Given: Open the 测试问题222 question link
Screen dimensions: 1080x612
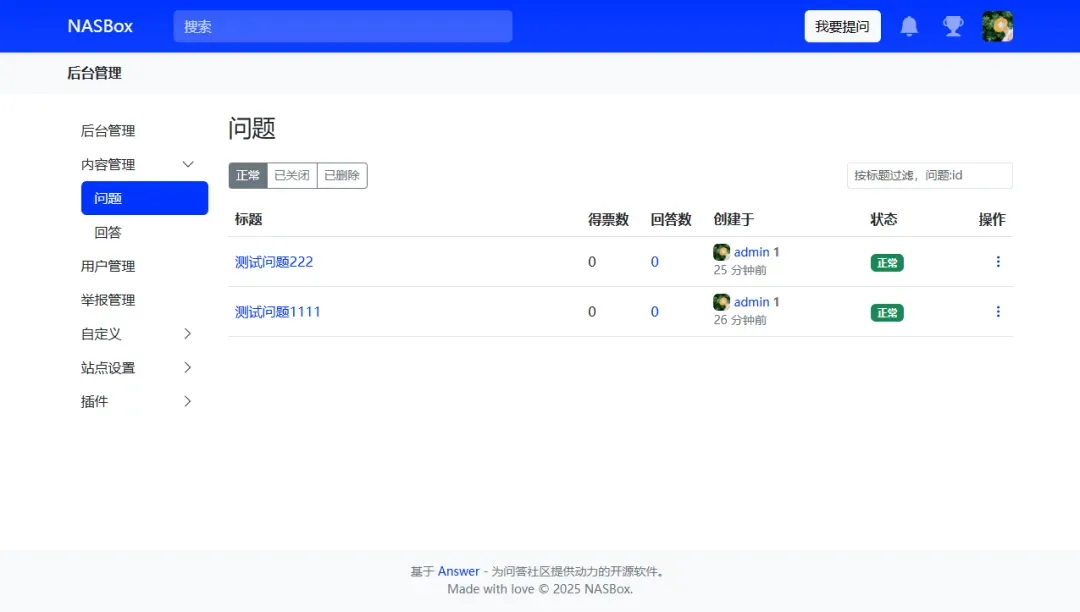Looking at the screenshot, I should pyautogui.click(x=274, y=262).
